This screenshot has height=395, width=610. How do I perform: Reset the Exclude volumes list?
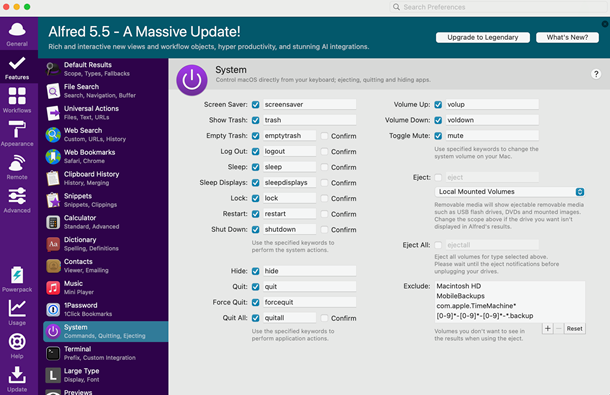pos(575,328)
